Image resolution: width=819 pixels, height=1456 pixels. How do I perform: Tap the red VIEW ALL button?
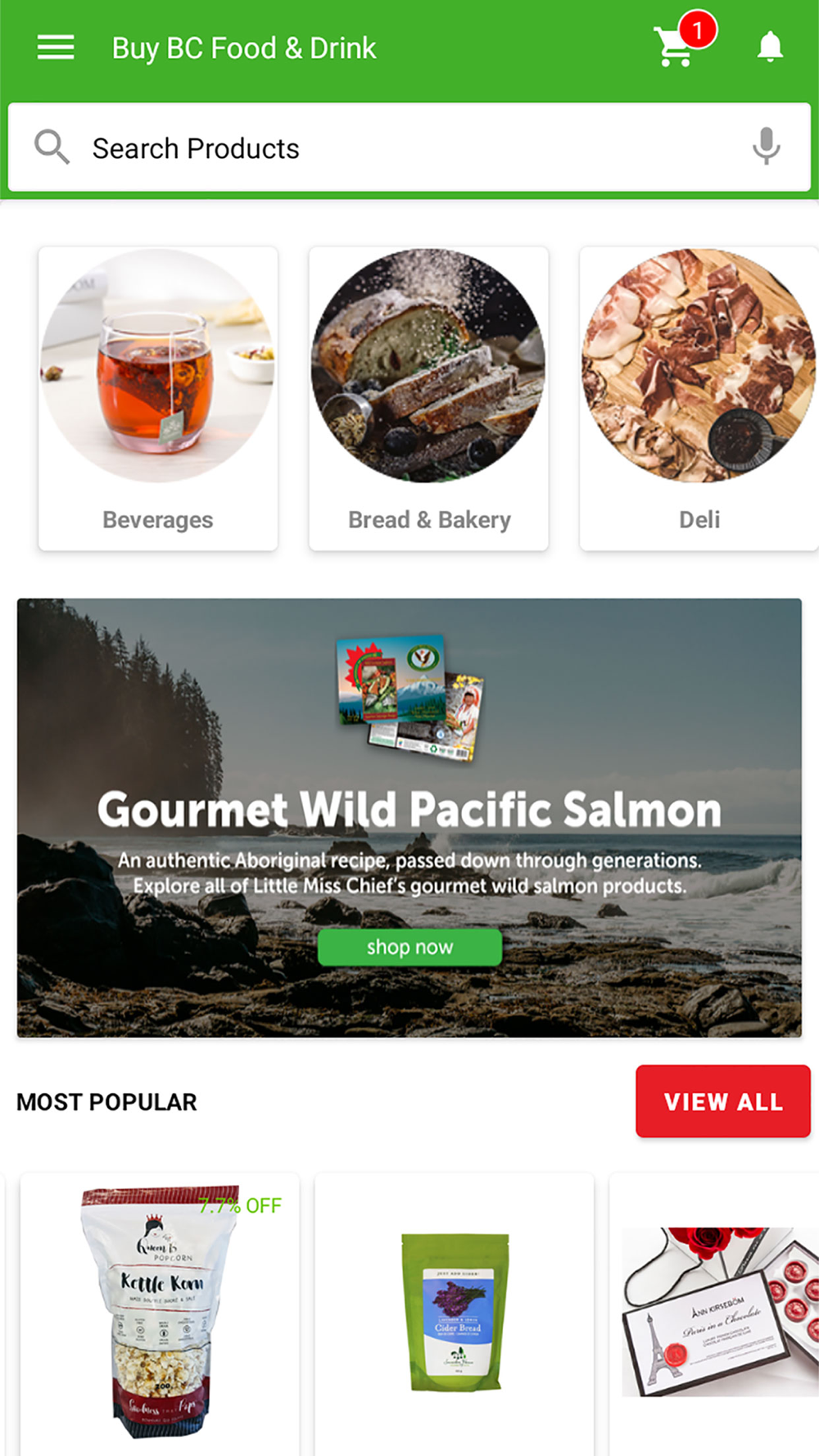723,1101
